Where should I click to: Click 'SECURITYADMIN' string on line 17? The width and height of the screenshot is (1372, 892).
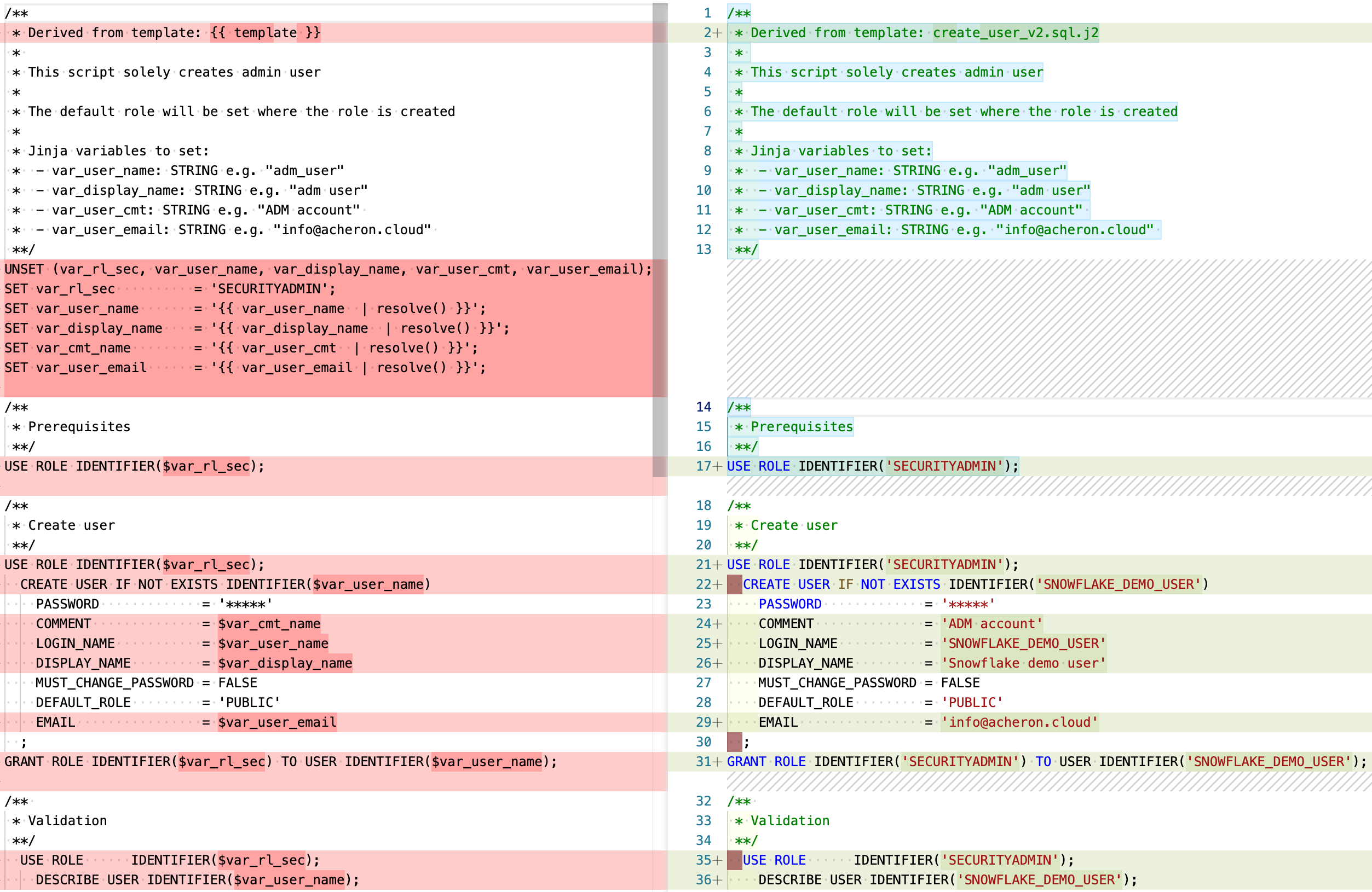944,466
